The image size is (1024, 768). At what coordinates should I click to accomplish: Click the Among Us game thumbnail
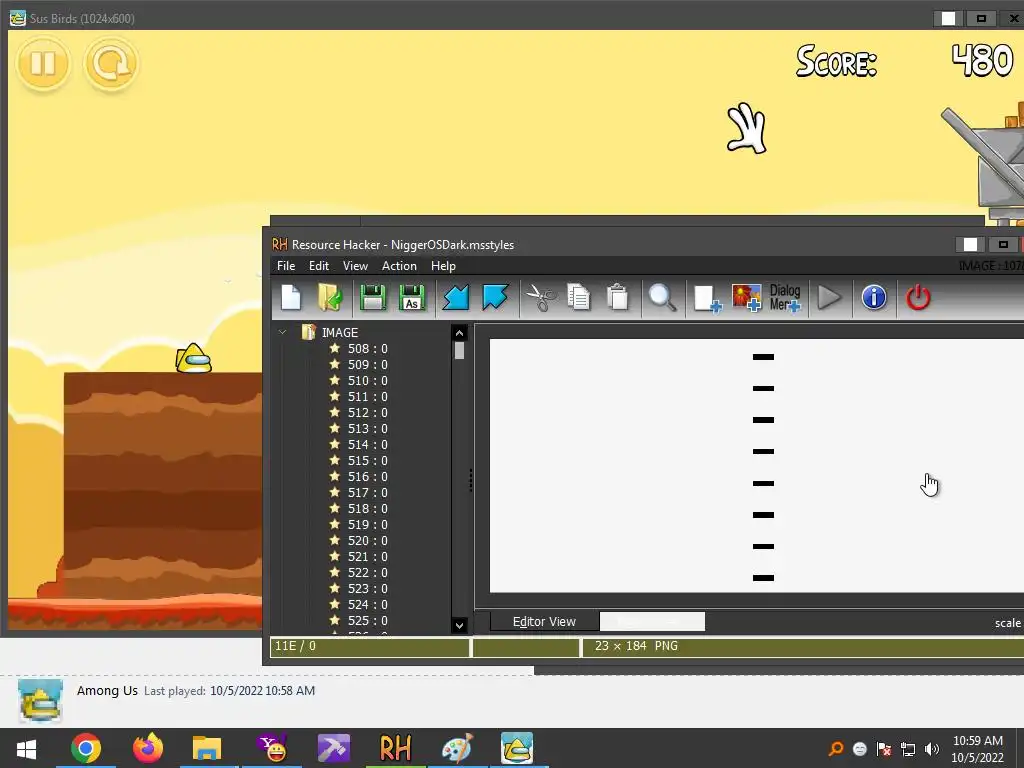tap(40, 700)
